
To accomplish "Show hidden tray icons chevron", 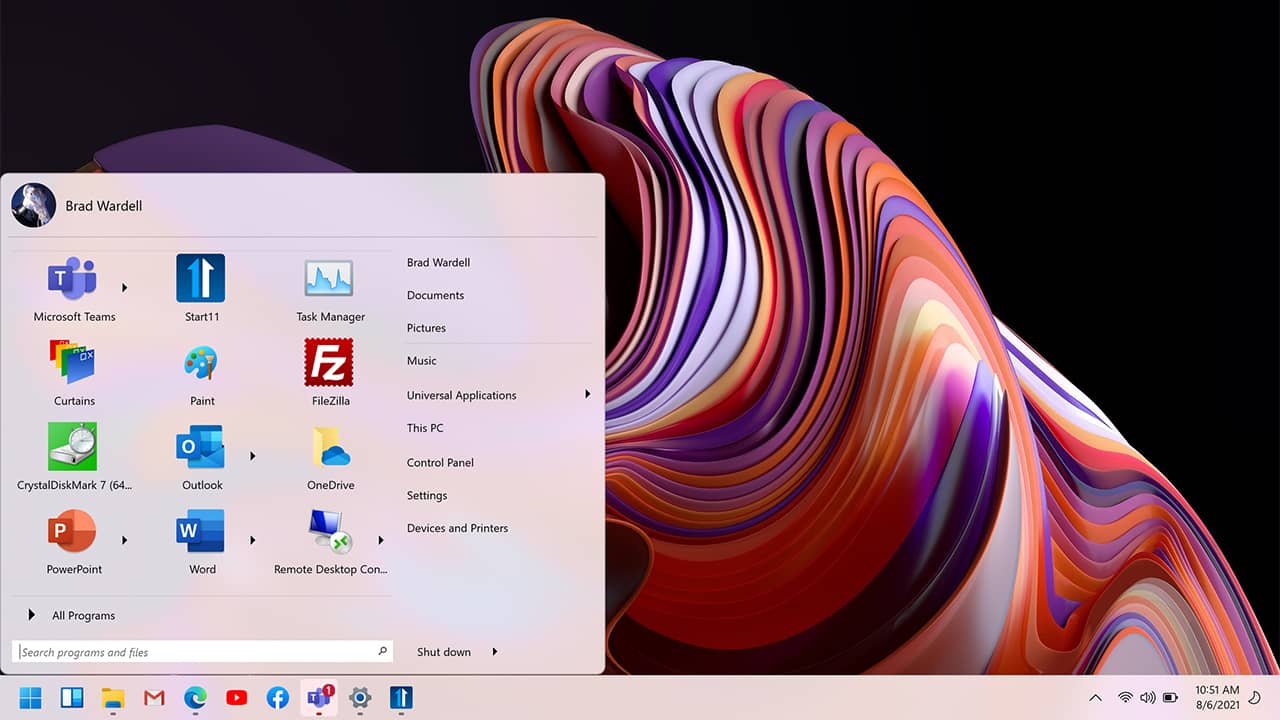I will click(x=1095, y=698).
